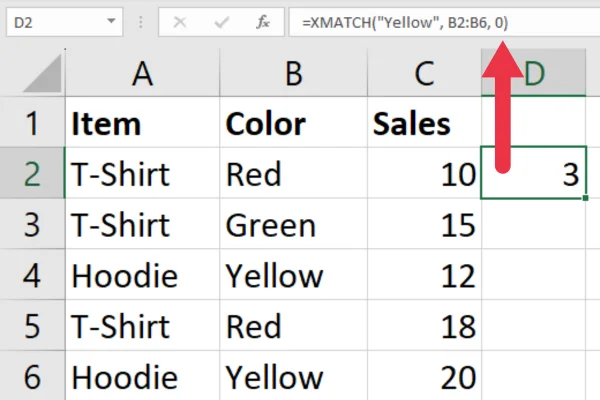Click the Select All corner triangle
600x400 pixels.
42,73
